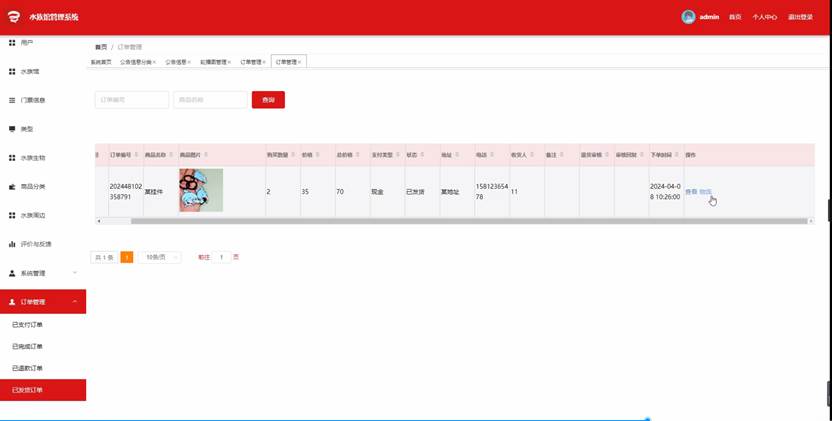
Task: Click the scrollbar right arrow under the table
Action: (811, 221)
